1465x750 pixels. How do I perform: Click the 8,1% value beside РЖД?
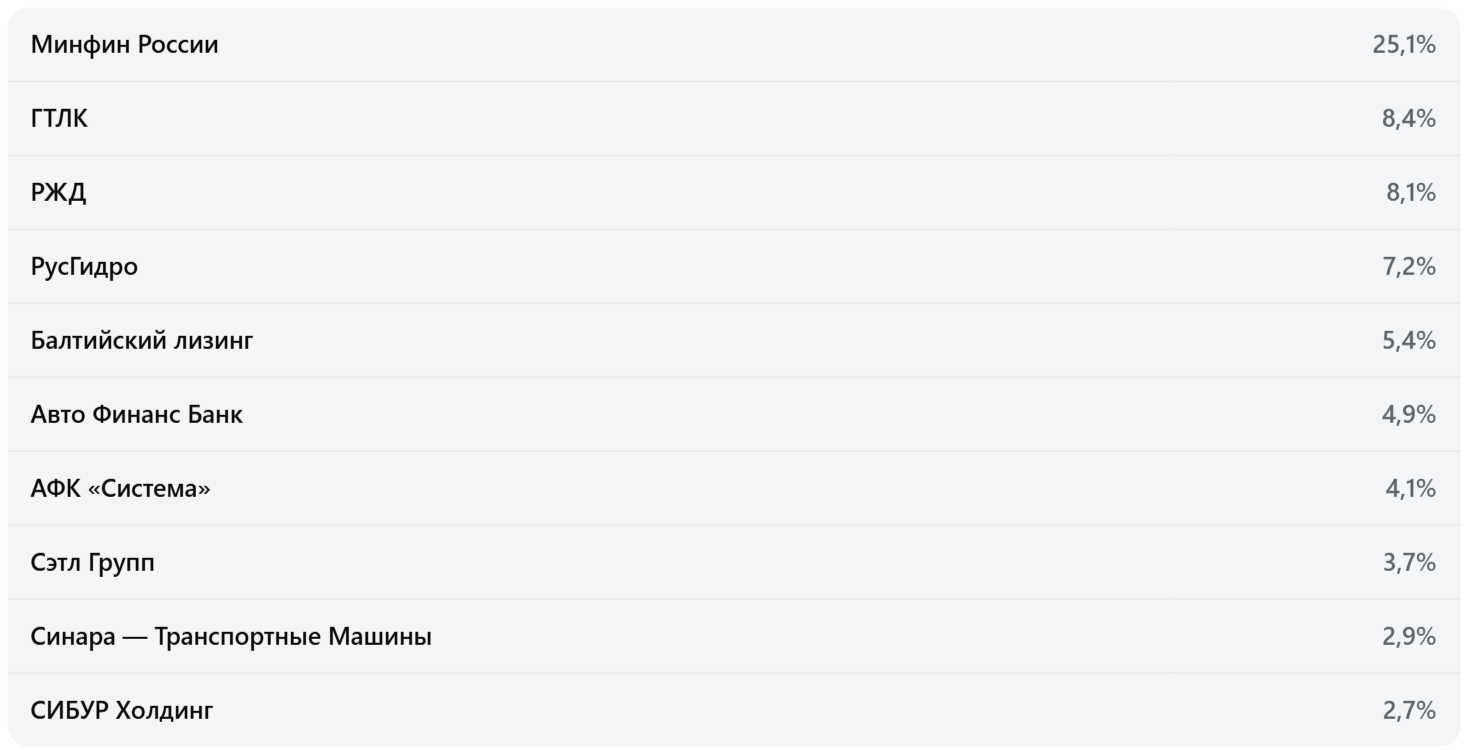(x=1410, y=193)
